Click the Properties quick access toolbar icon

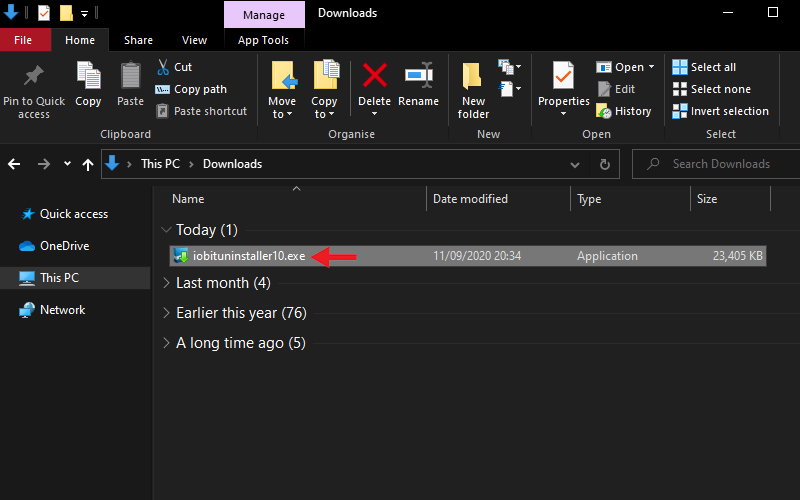click(x=44, y=13)
